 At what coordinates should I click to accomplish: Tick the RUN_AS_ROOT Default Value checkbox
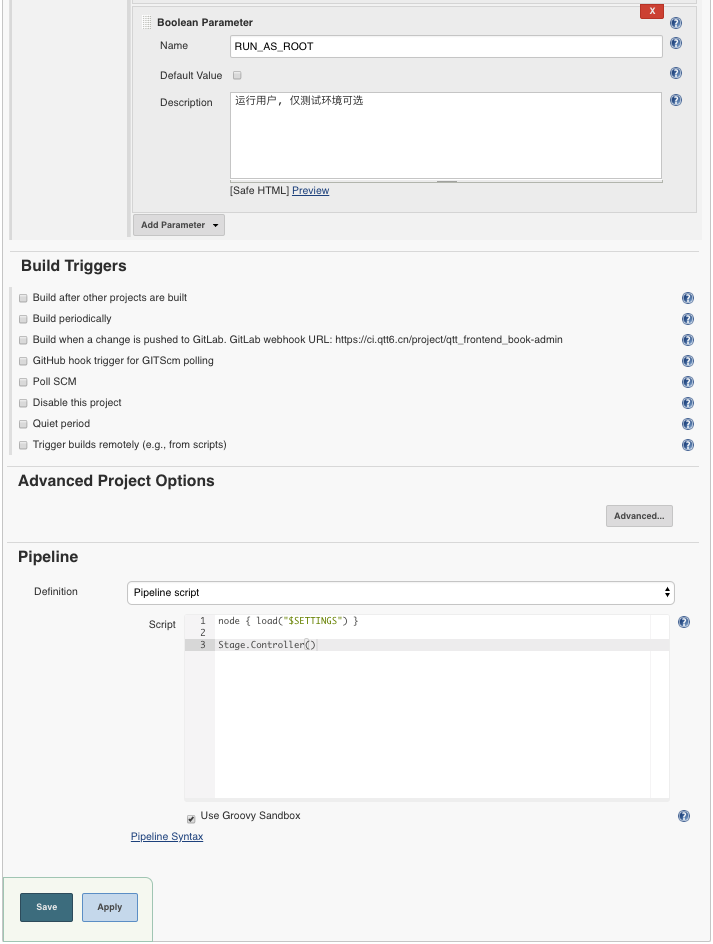pyautogui.click(x=237, y=75)
